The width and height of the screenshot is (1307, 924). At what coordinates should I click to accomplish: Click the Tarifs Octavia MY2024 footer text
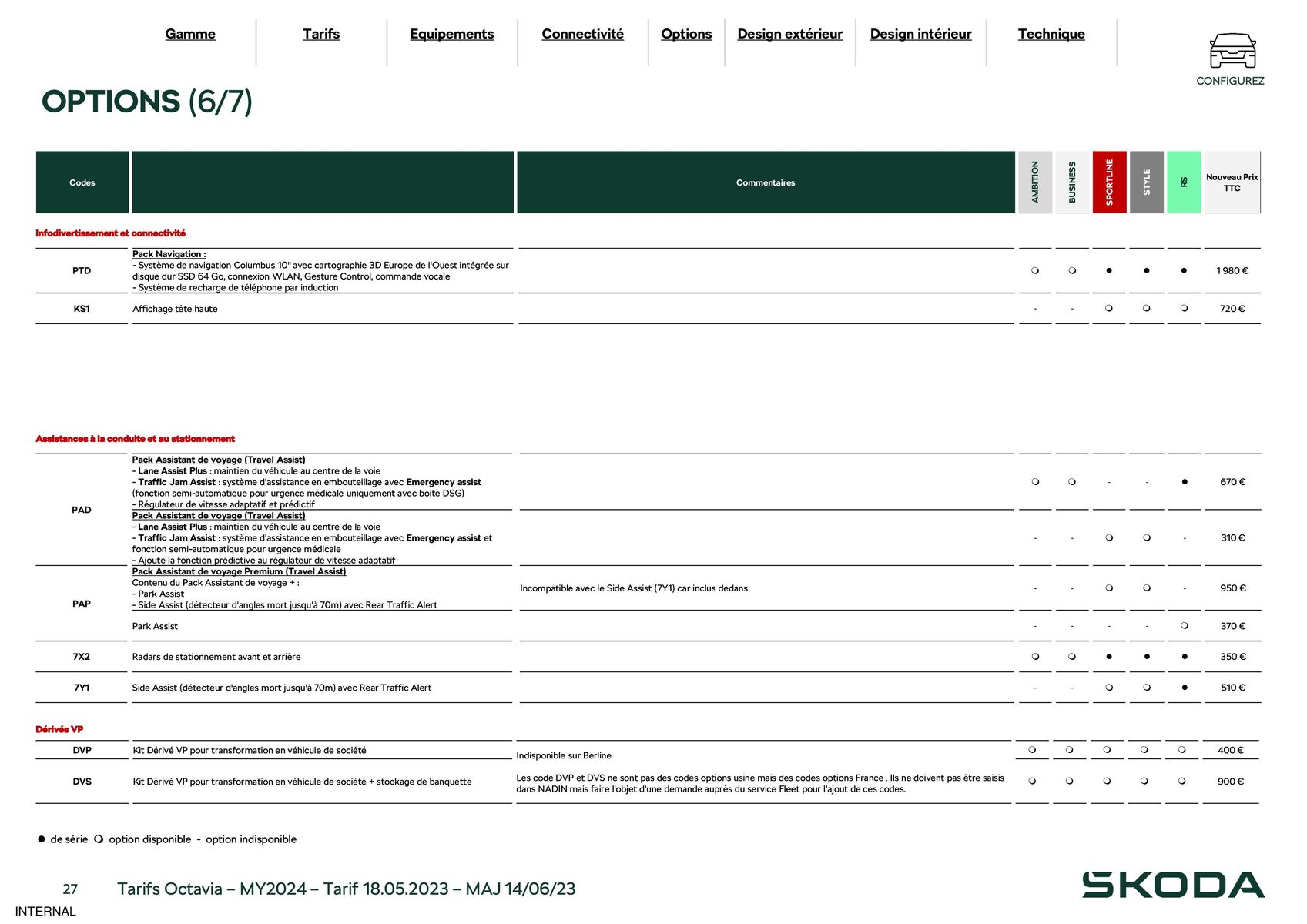pyautogui.click(x=347, y=889)
